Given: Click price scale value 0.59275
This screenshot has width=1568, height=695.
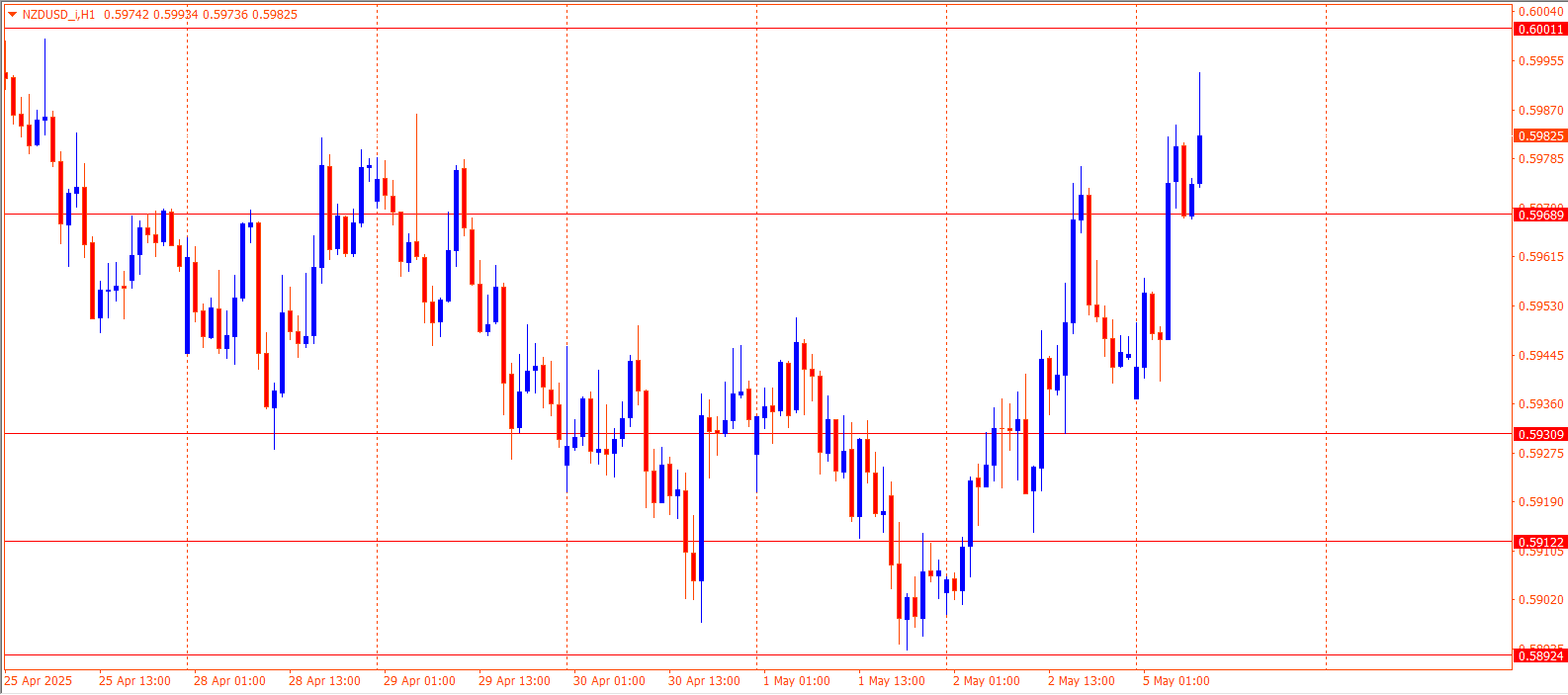Looking at the screenshot, I should (1541, 453).
